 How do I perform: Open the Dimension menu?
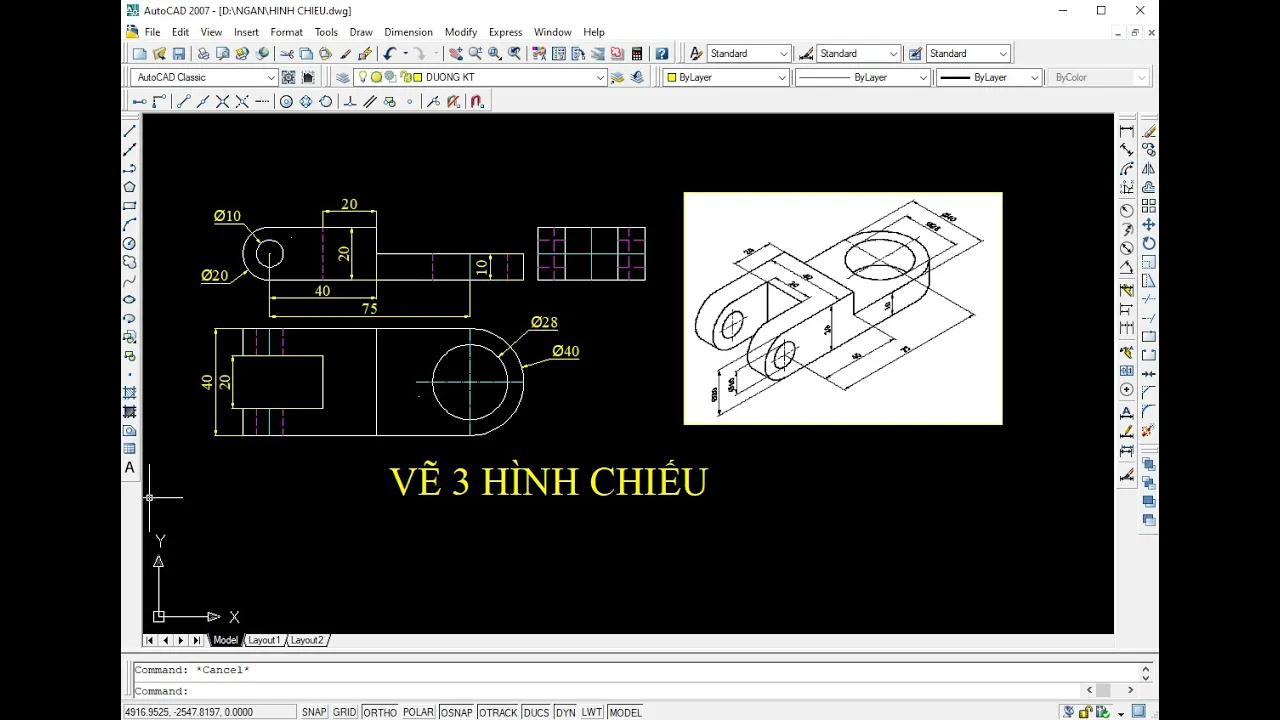[x=408, y=32]
